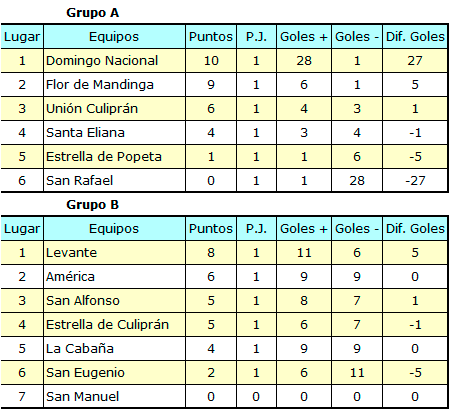Click the Grupo A title
Screen dimensions: 449x409
pos(92,13)
